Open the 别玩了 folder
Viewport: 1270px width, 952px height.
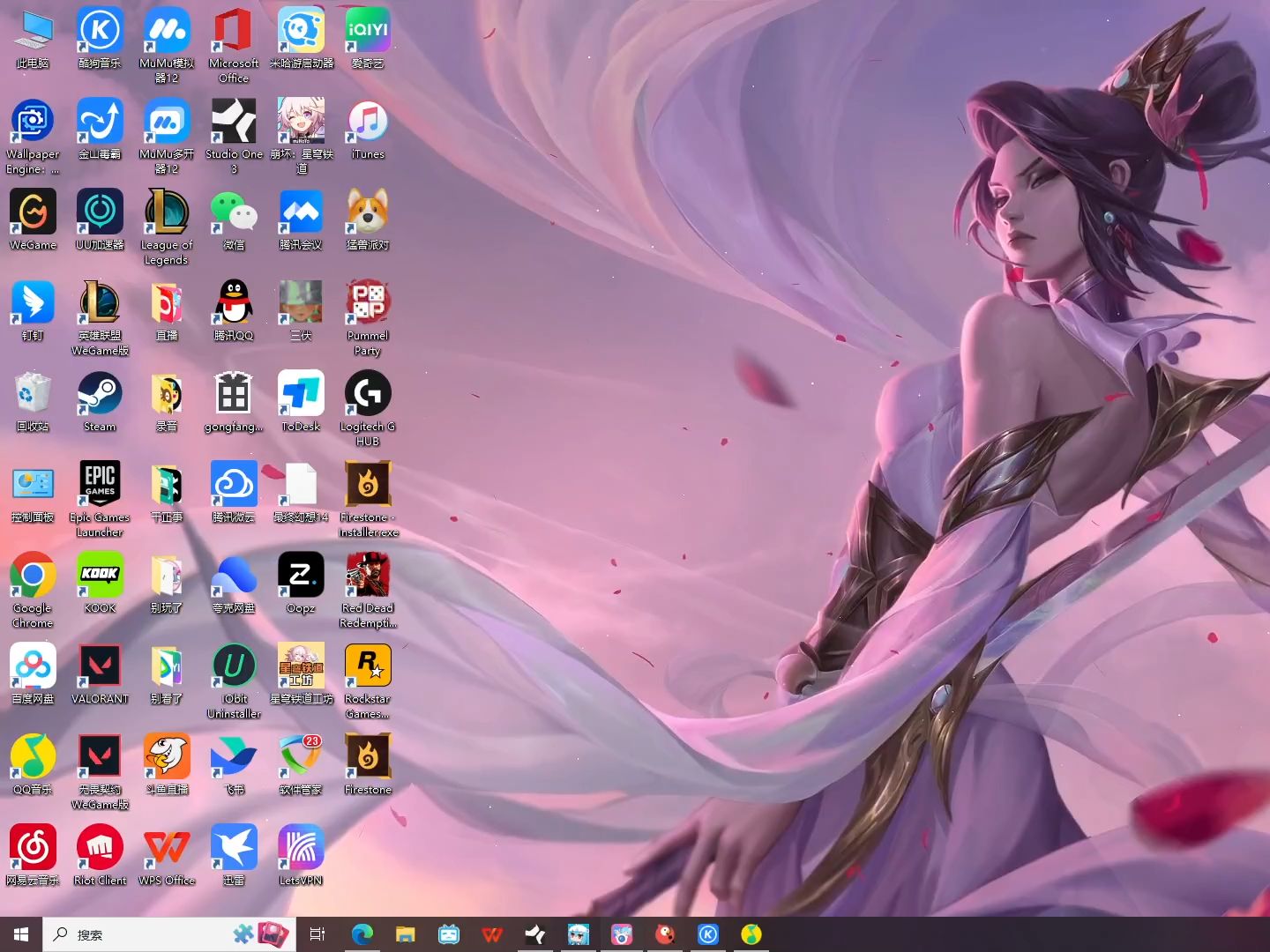tap(167, 584)
